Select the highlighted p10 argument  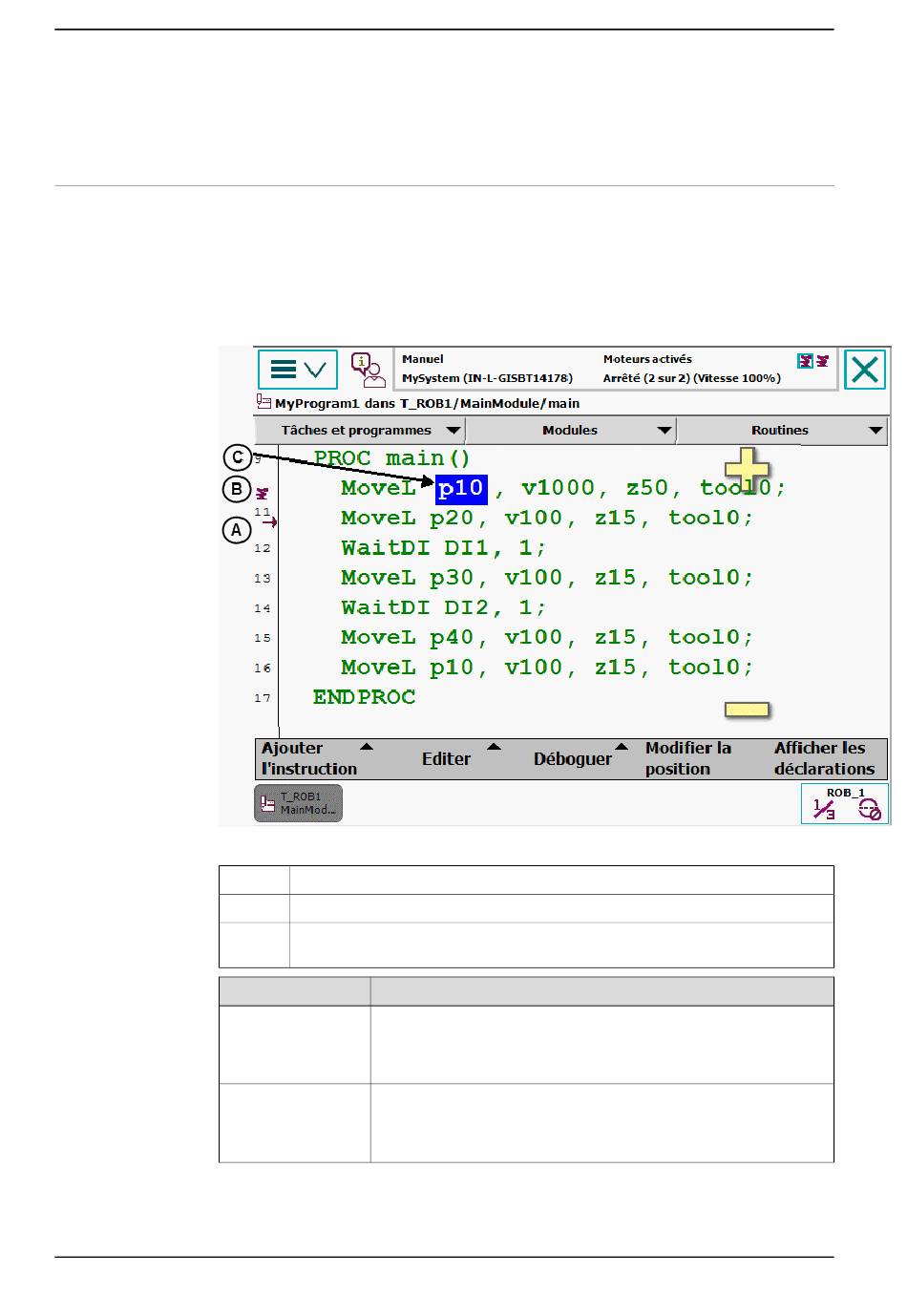[461, 488]
